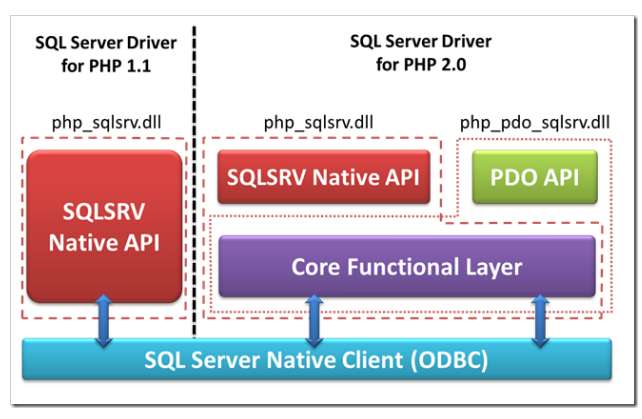Select the green PDO API block
This screenshot has height=419, width=642.
pos(535,177)
